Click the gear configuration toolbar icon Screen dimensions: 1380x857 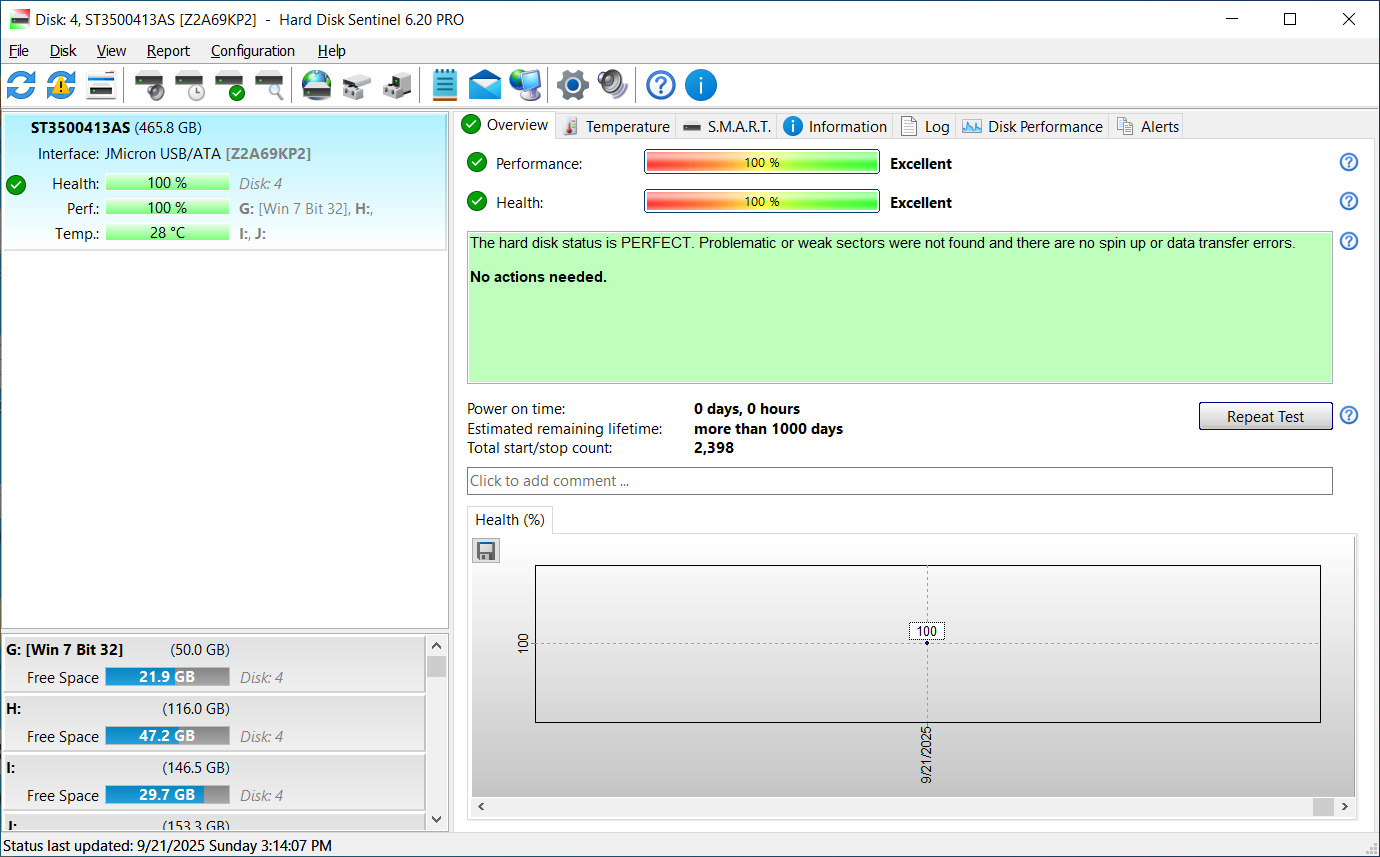[x=572, y=85]
